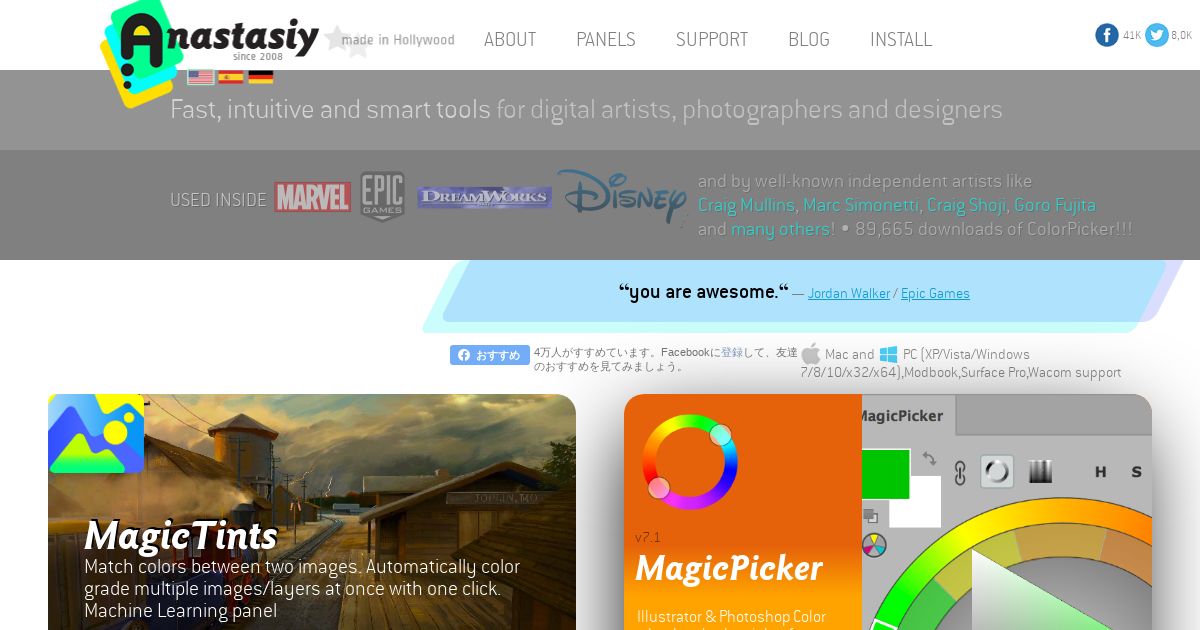Select the green foreground color swatch
Screen dimensions: 1200x630
click(885, 473)
